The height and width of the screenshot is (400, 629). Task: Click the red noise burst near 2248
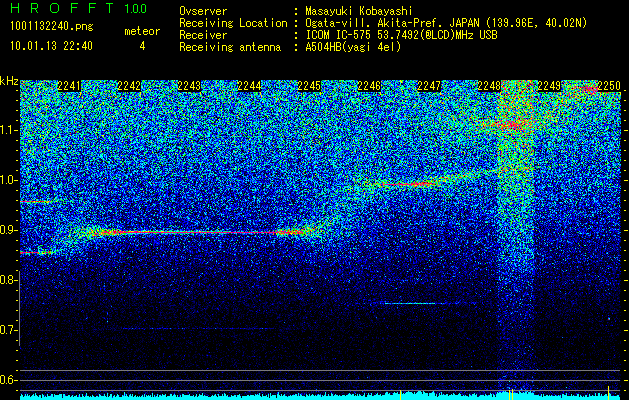tap(513, 124)
